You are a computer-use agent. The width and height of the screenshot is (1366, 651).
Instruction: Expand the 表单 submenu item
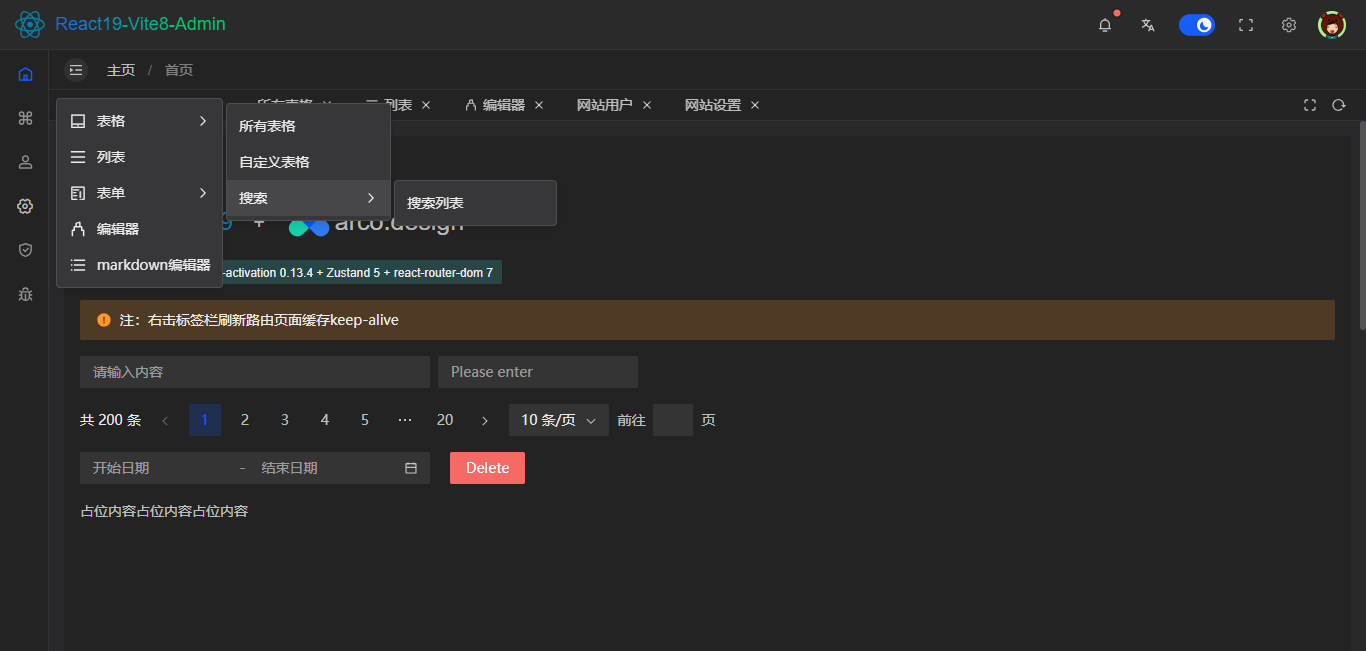click(140, 193)
